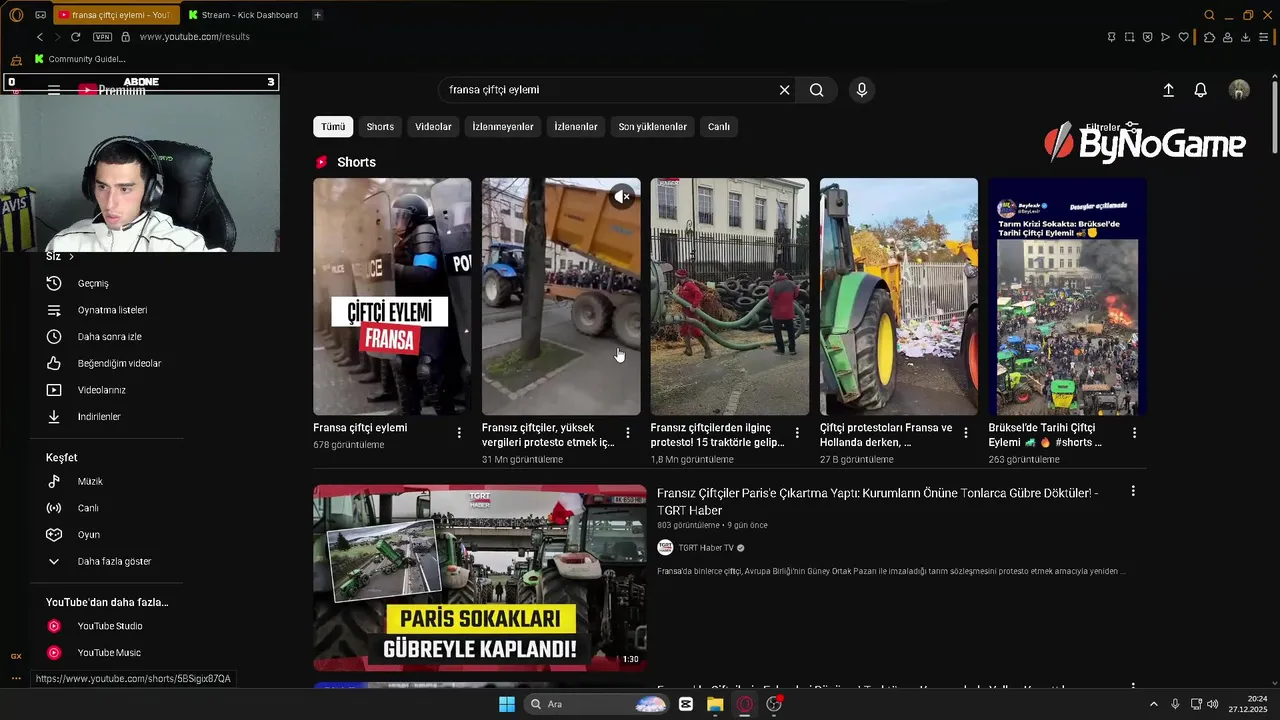Open options for Fransız çiftçiler, yüksek vergileri short
Screen dimensions: 1280x720
pos(628,433)
